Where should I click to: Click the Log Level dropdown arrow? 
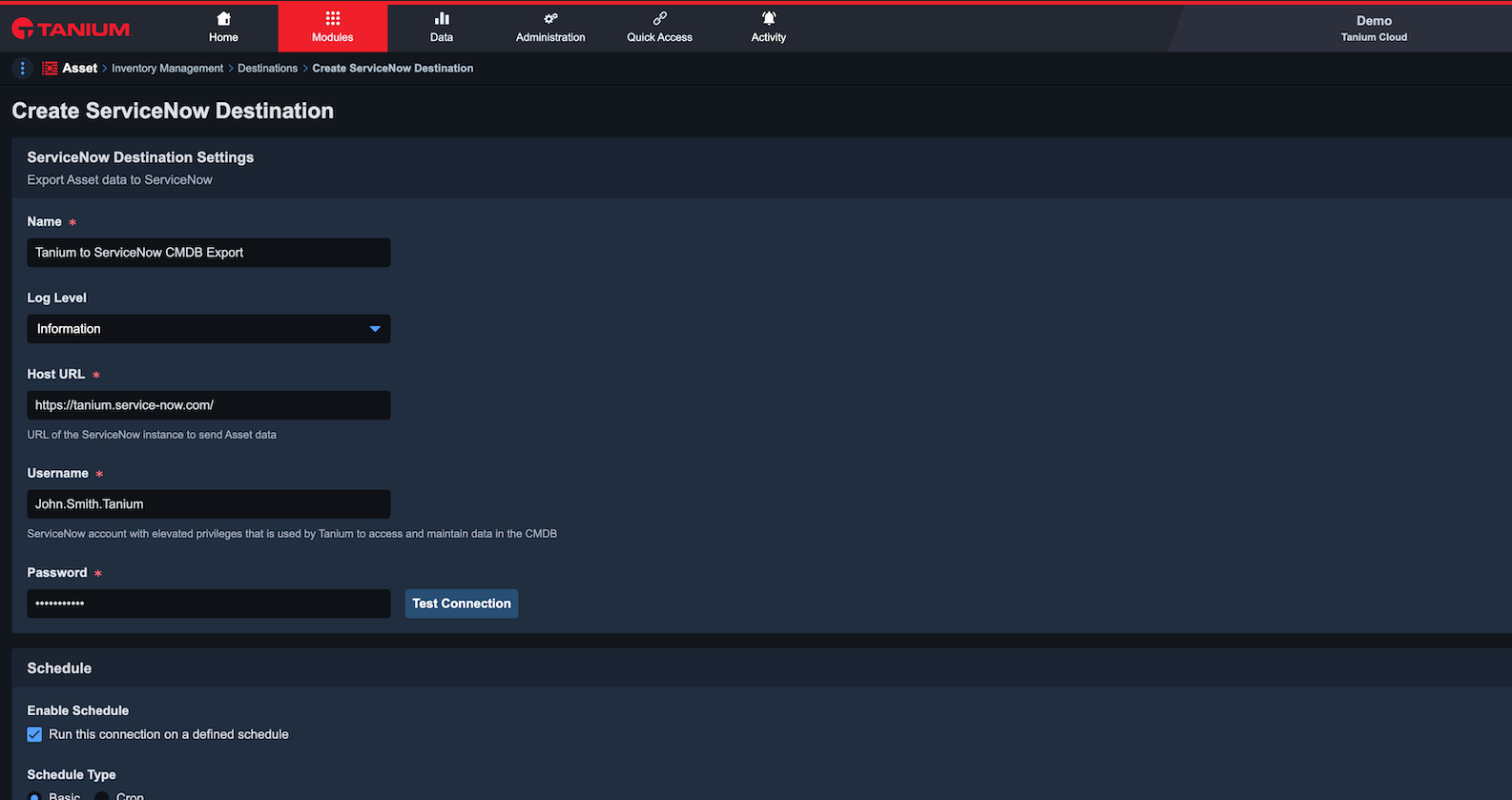click(375, 329)
